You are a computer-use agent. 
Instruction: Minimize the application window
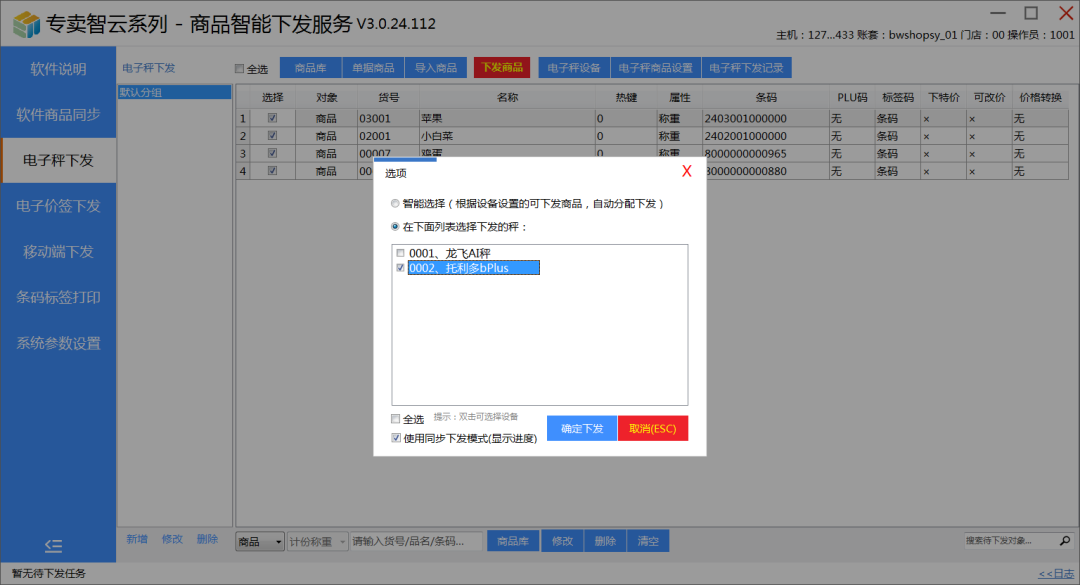997,13
